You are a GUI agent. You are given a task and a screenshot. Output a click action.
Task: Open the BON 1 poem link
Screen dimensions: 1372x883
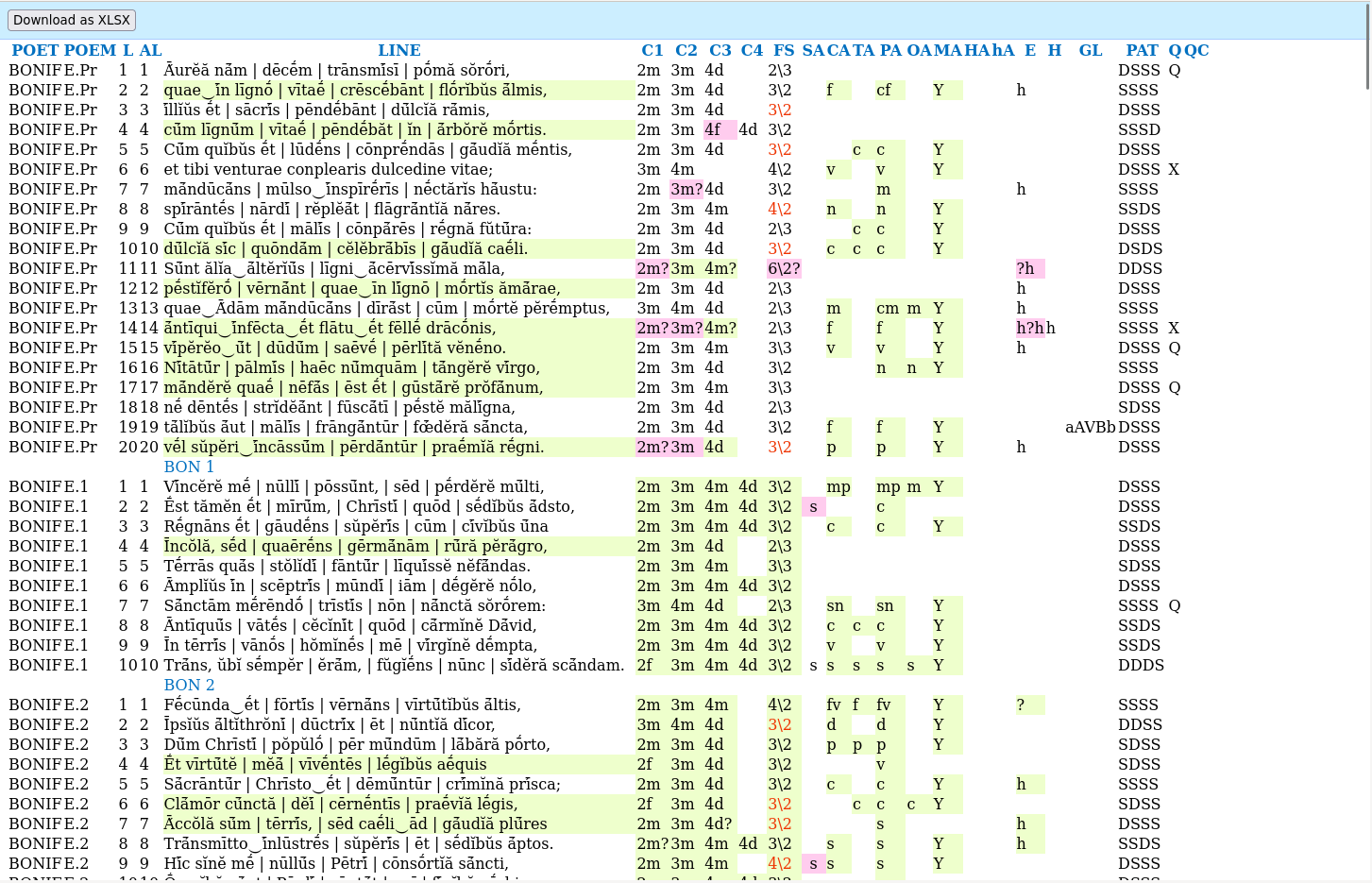pos(189,467)
